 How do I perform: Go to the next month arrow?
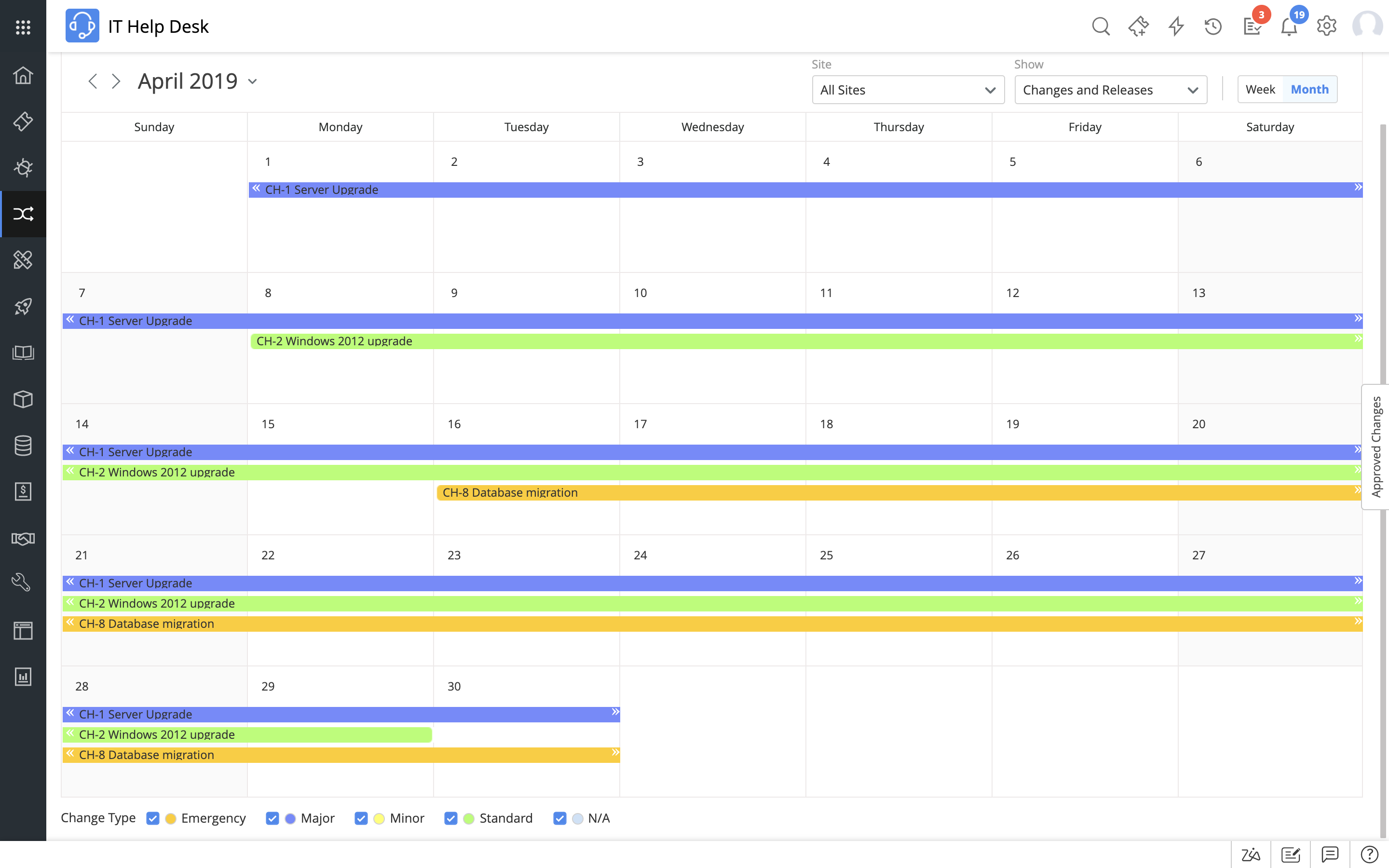[116, 81]
